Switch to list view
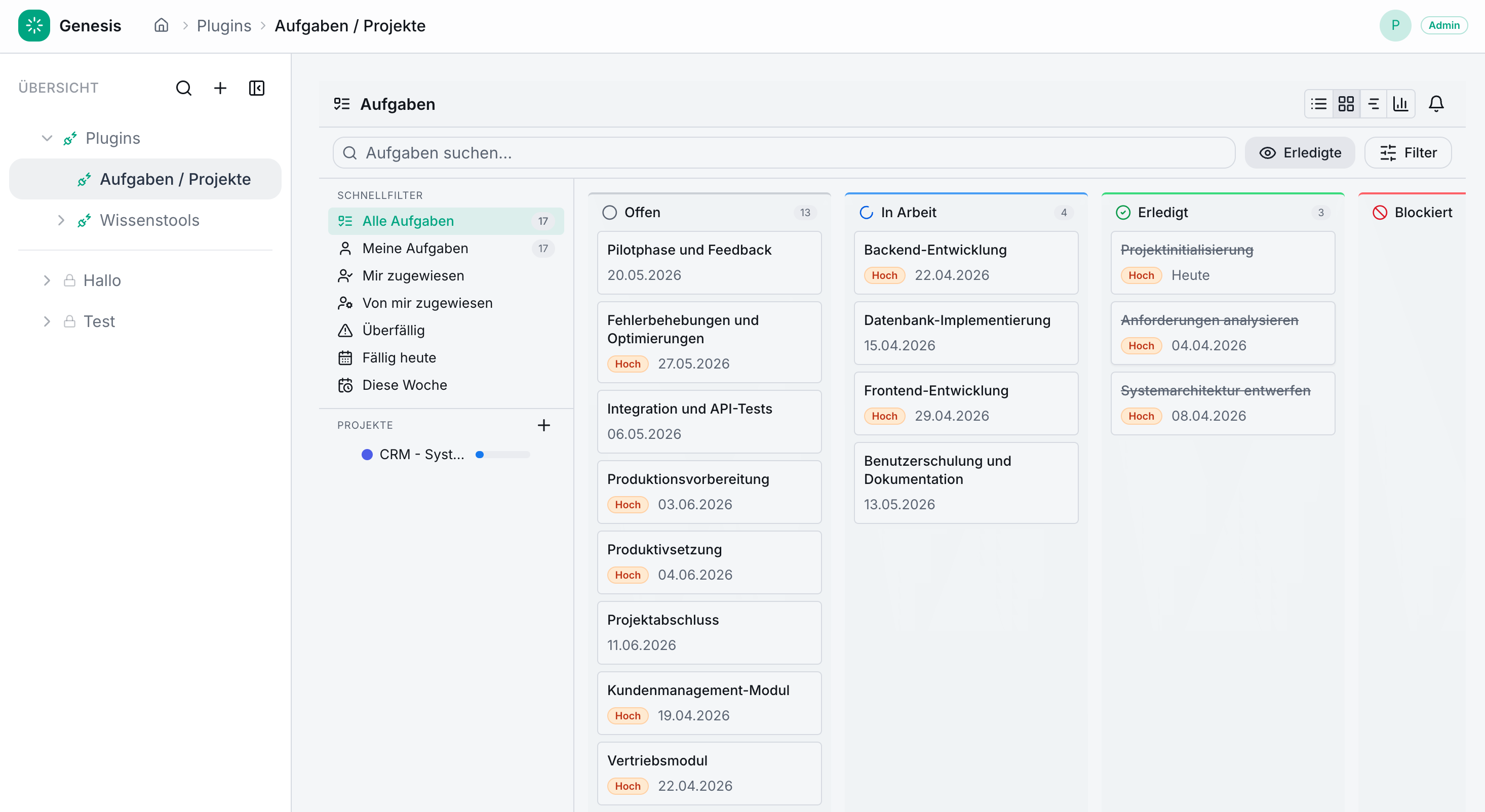Image resolution: width=1485 pixels, height=812 pixels. [1319, 104]
